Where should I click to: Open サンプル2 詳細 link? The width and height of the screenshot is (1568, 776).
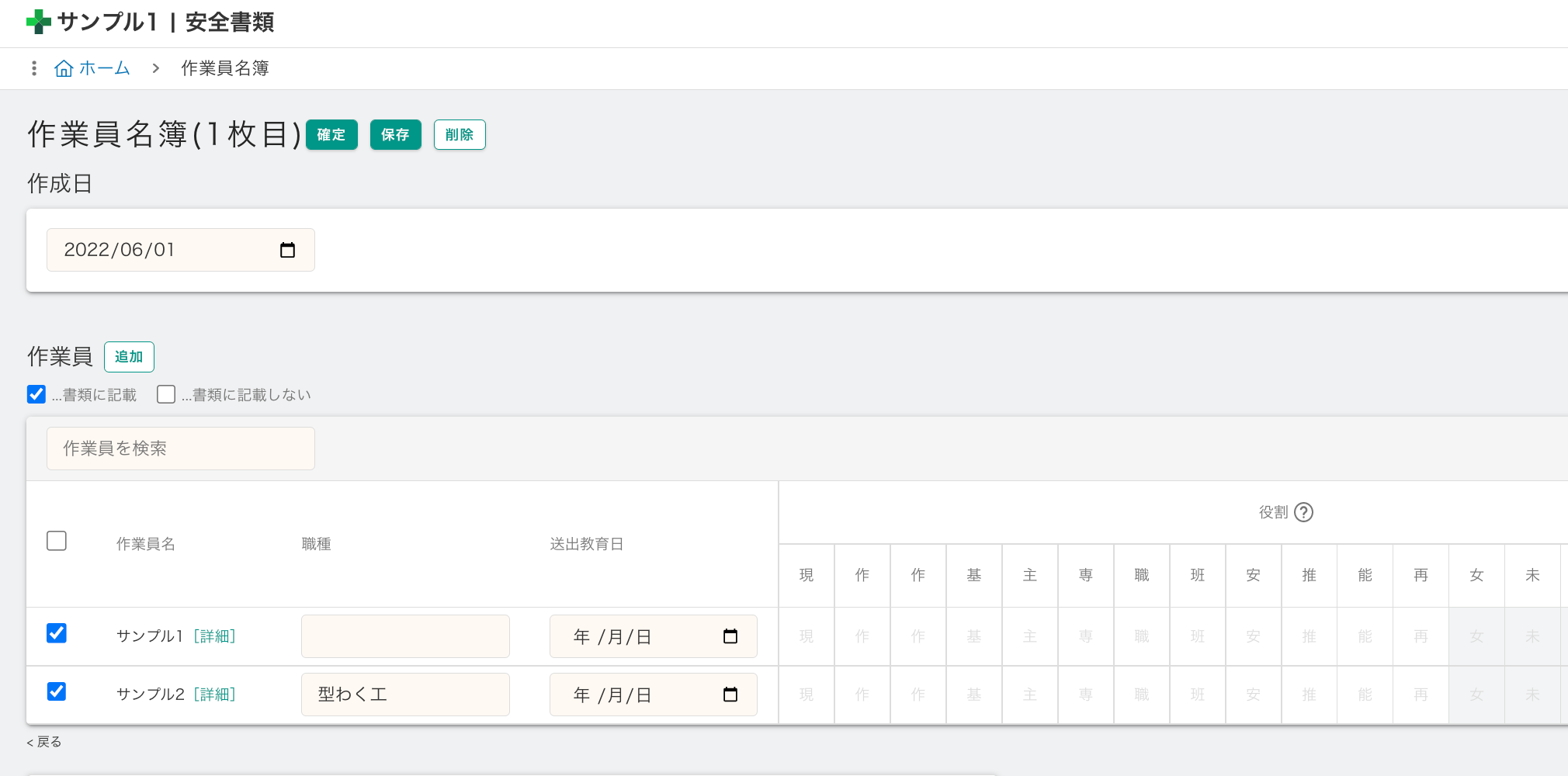tap(214, 695)
